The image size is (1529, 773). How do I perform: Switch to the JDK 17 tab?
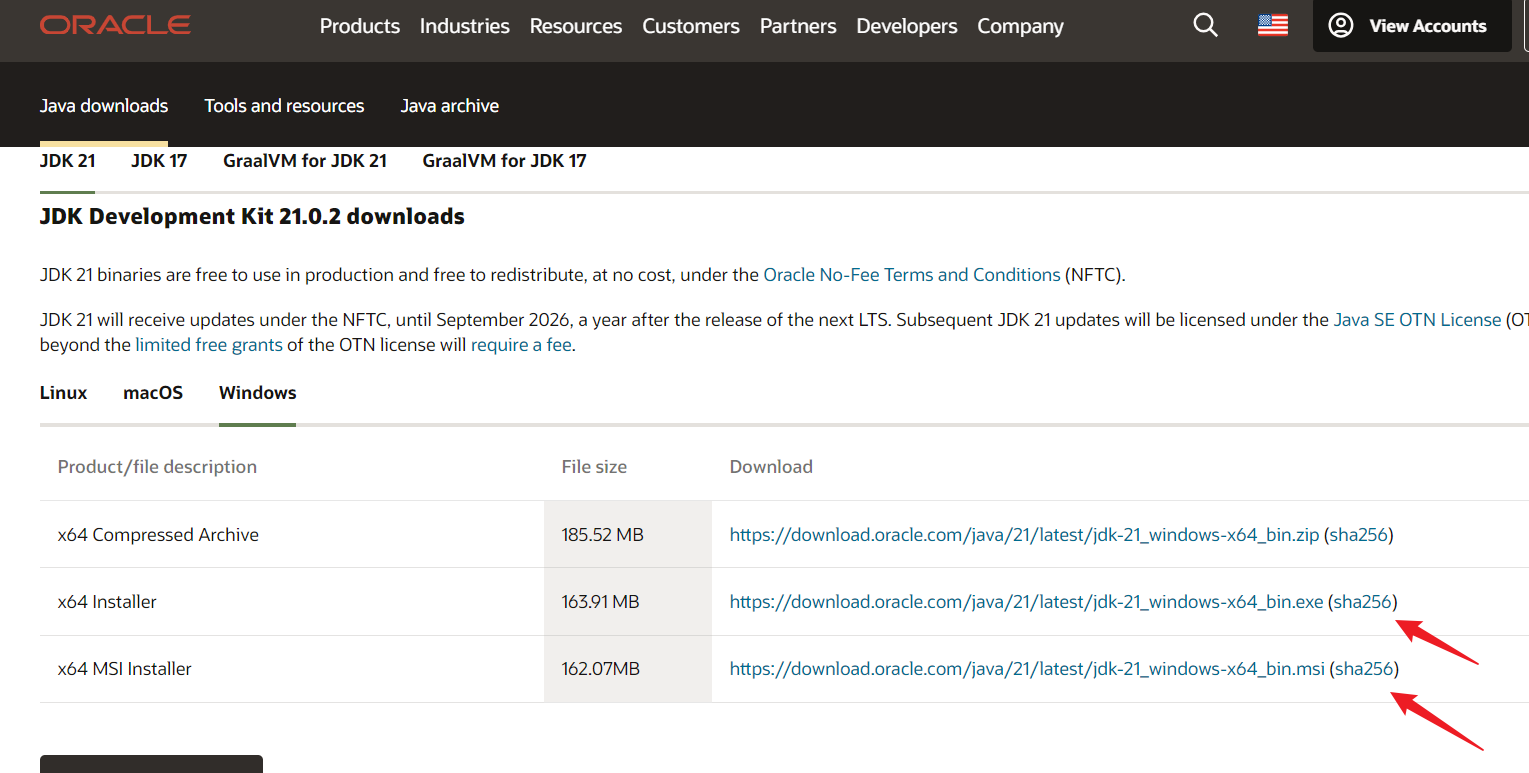click(x=159, y=160)
